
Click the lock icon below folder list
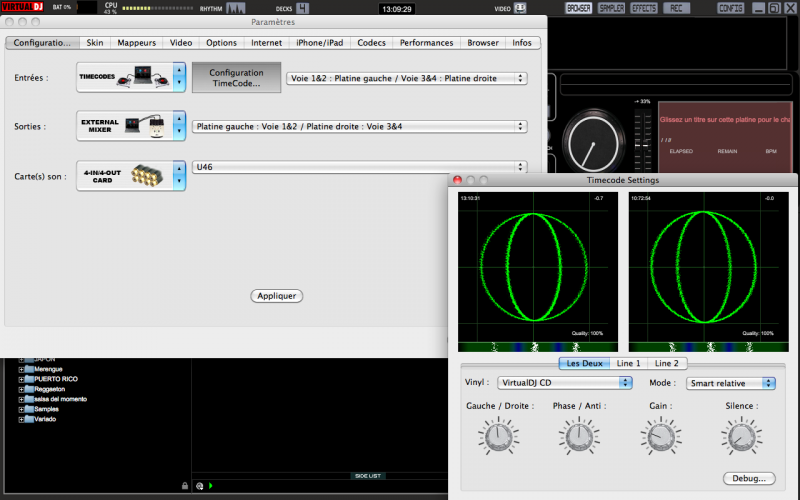[x=185, y=486]
